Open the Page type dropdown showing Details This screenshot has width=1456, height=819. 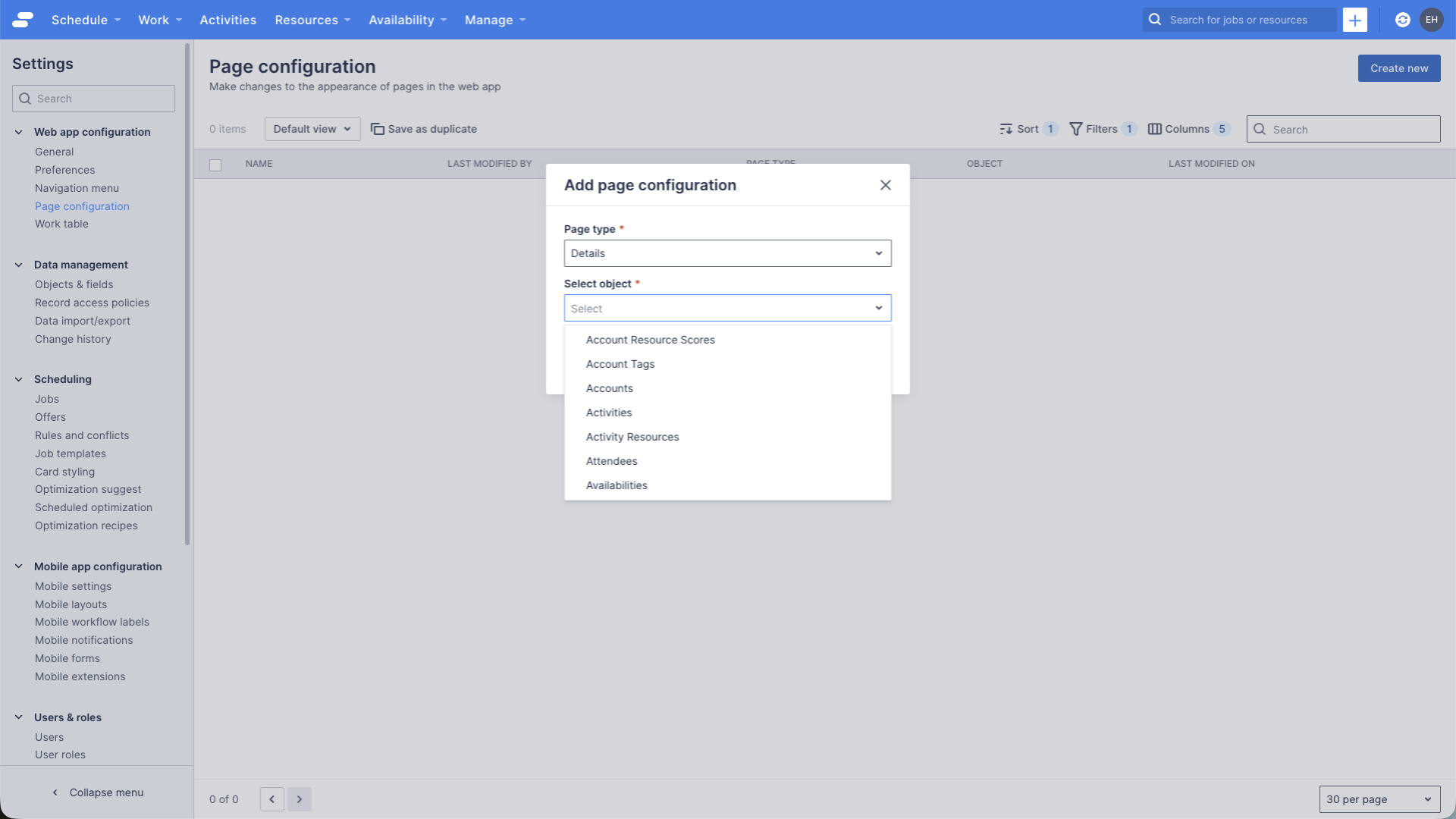pyautogui.click(x=726, y=253)
